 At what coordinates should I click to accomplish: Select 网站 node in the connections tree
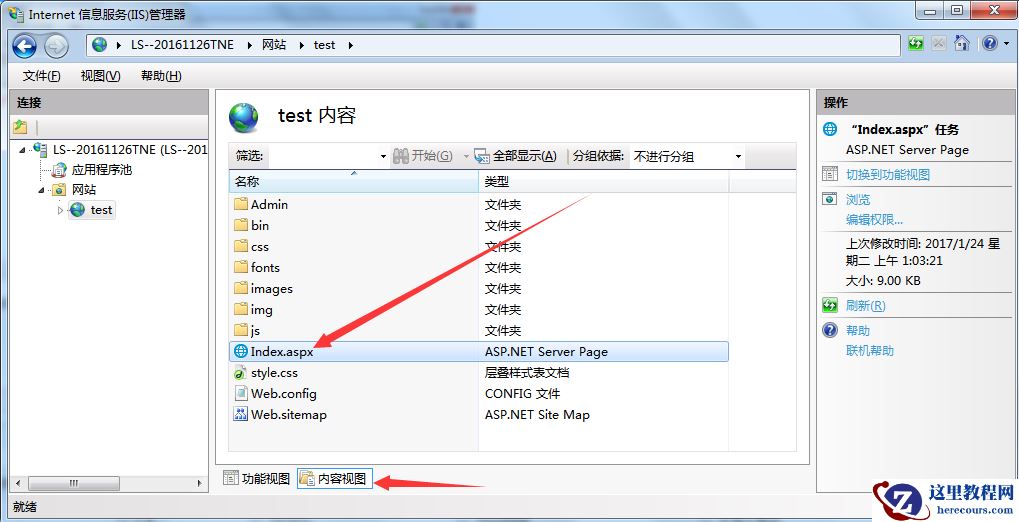coord(84,190)
